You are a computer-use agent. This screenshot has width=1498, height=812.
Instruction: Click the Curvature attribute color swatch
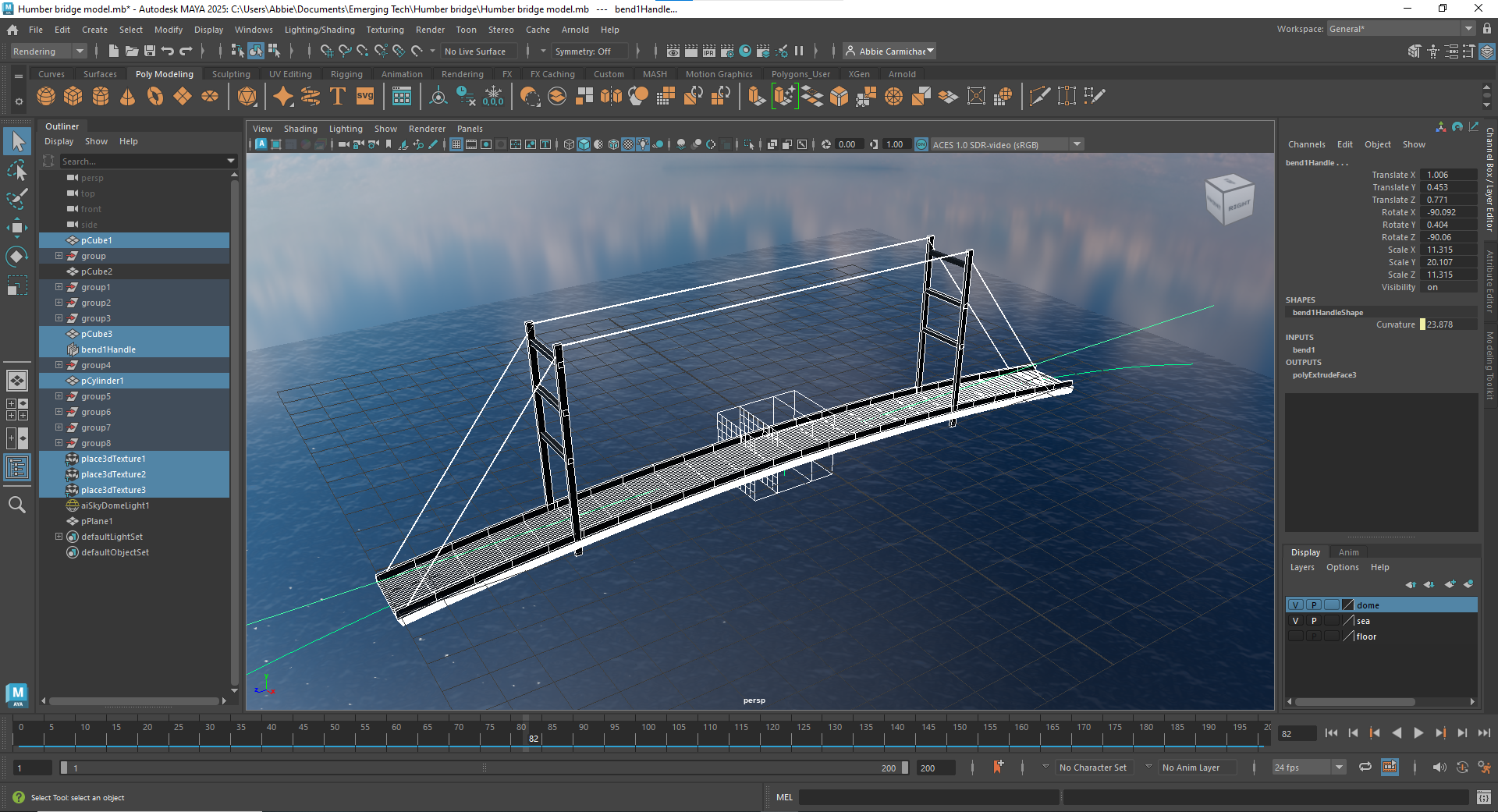(1422, 324)
